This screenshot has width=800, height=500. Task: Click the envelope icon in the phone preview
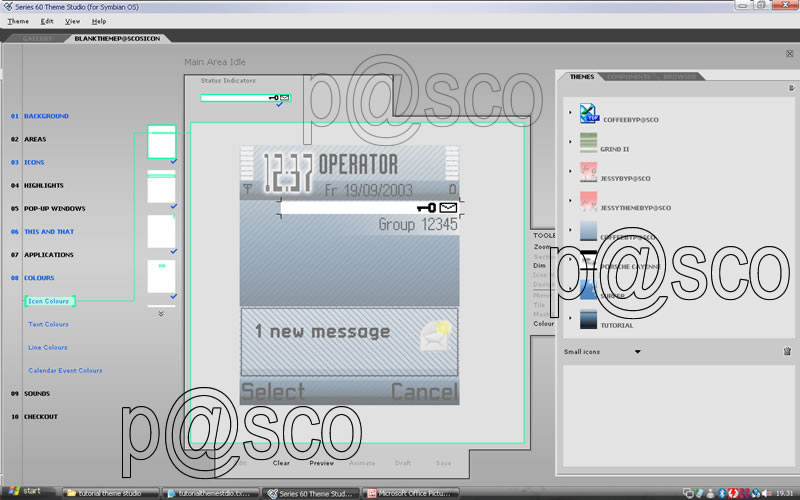[x=448, y=208]
